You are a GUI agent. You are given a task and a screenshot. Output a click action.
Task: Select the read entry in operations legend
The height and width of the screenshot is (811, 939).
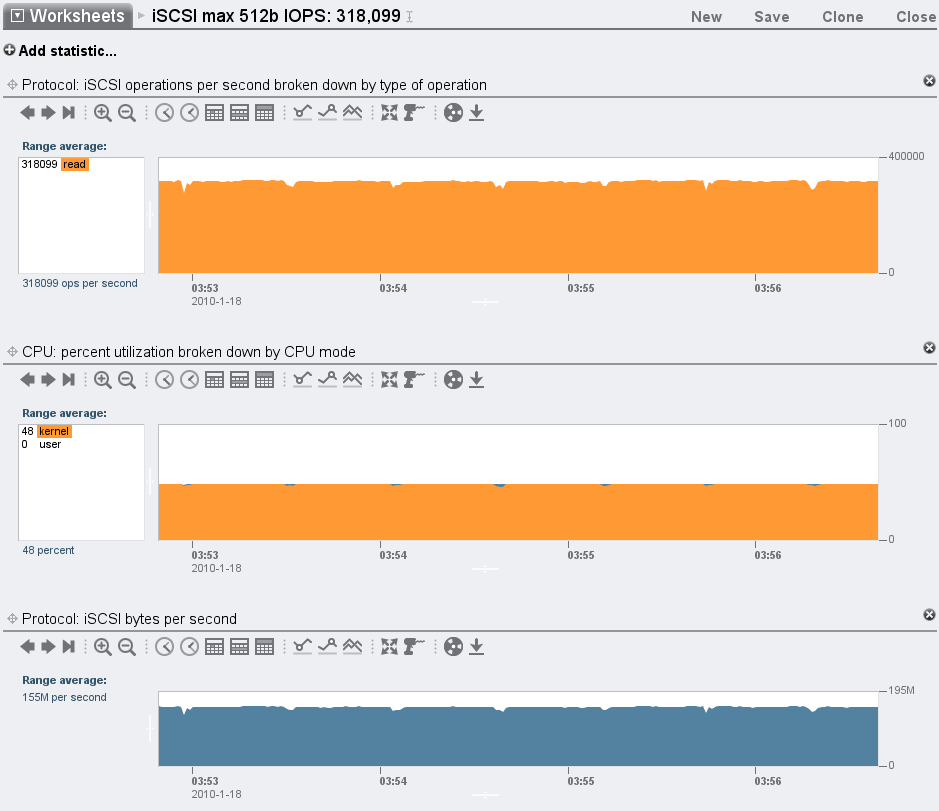tap(74, 164)
